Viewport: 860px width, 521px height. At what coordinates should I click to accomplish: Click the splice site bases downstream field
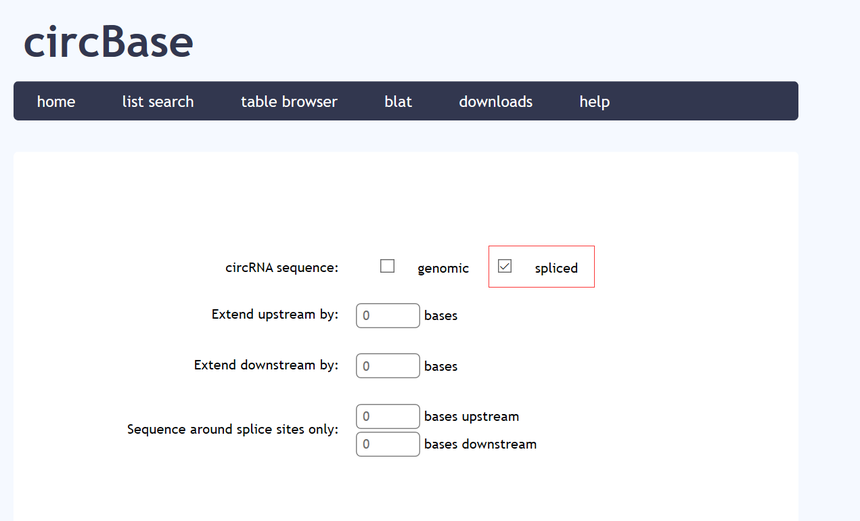[x=388, y=444]
